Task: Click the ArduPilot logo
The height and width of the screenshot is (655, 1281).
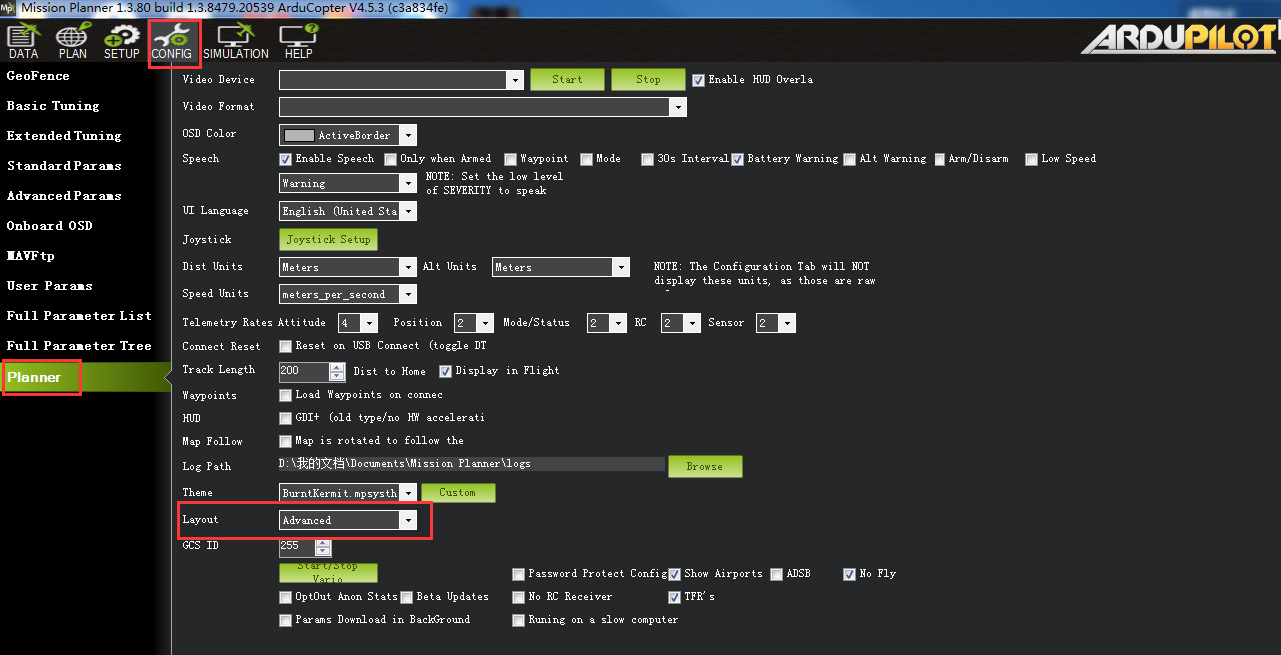Action: tap(1178, 38)
